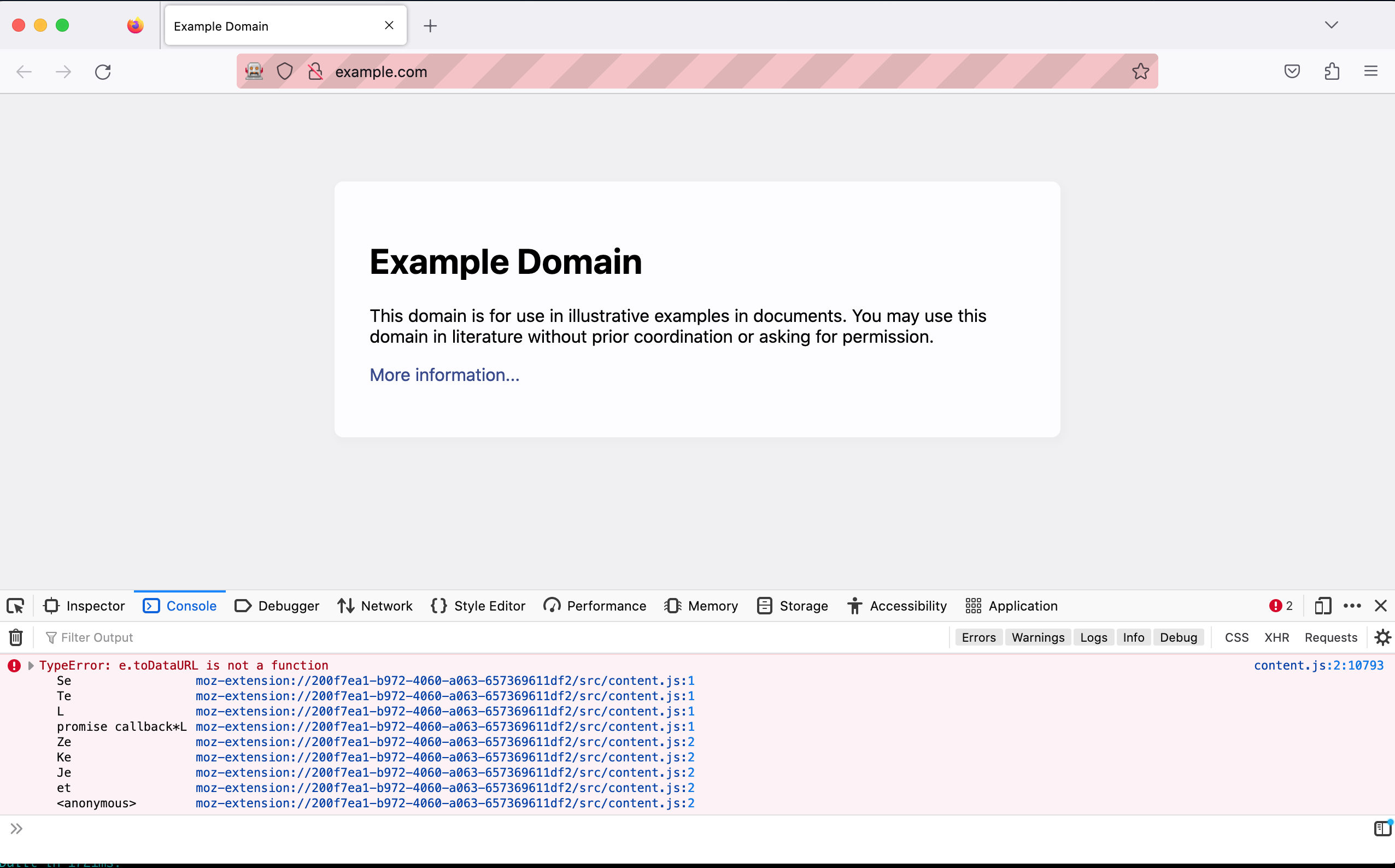Switch to the Network tab
Viewport: 1395px width, 868px height.
[375, 606]
